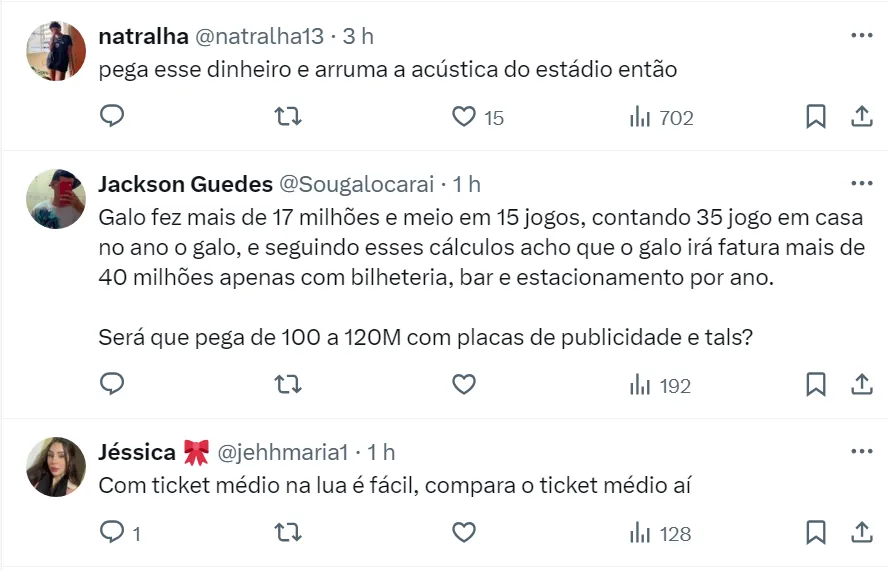Viewport: 888px width, 571px height.
Task: View analytics showing 128 views
Action: pos(661,534)
